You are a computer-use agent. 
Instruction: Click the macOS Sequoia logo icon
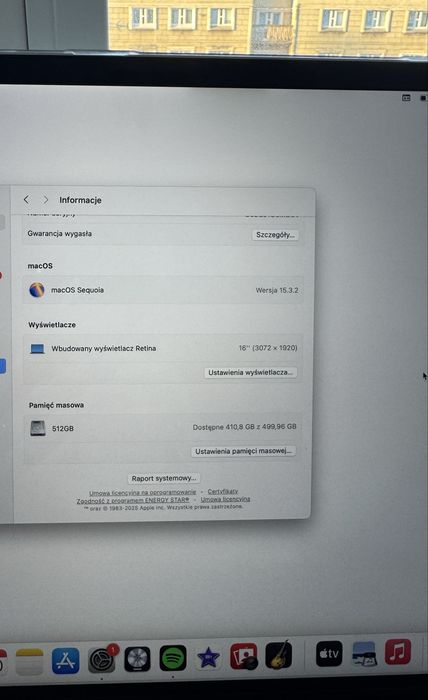(37, 290)
